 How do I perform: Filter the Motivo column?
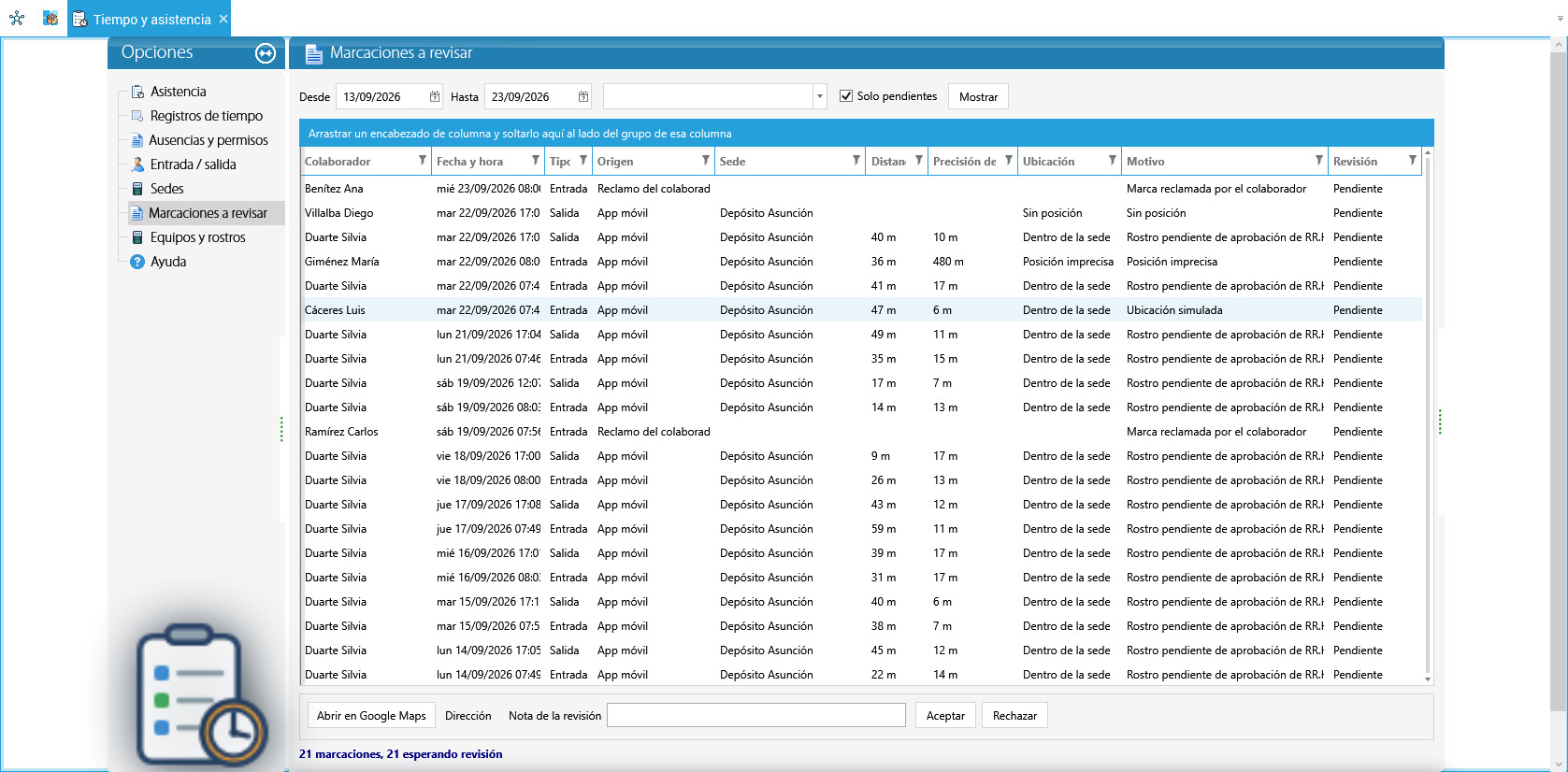1319,161
